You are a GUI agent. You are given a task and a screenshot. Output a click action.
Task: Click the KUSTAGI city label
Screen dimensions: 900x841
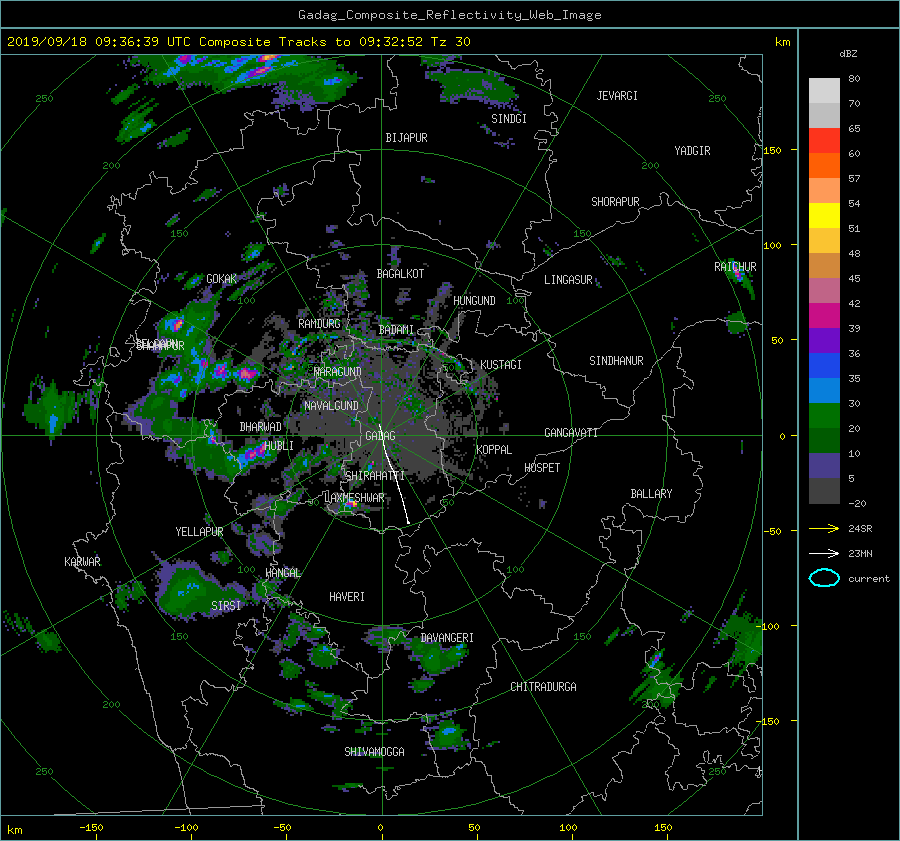point(501,365)
